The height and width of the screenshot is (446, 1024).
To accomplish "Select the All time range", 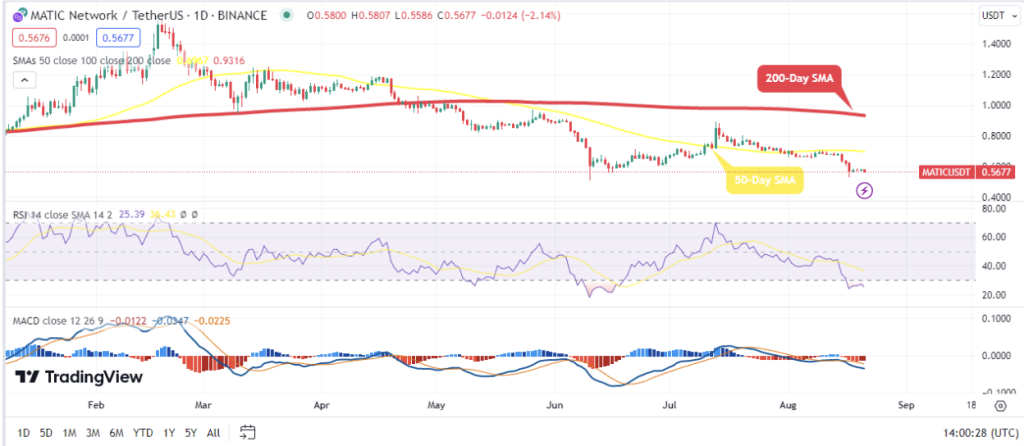I will tap(213, 432).
